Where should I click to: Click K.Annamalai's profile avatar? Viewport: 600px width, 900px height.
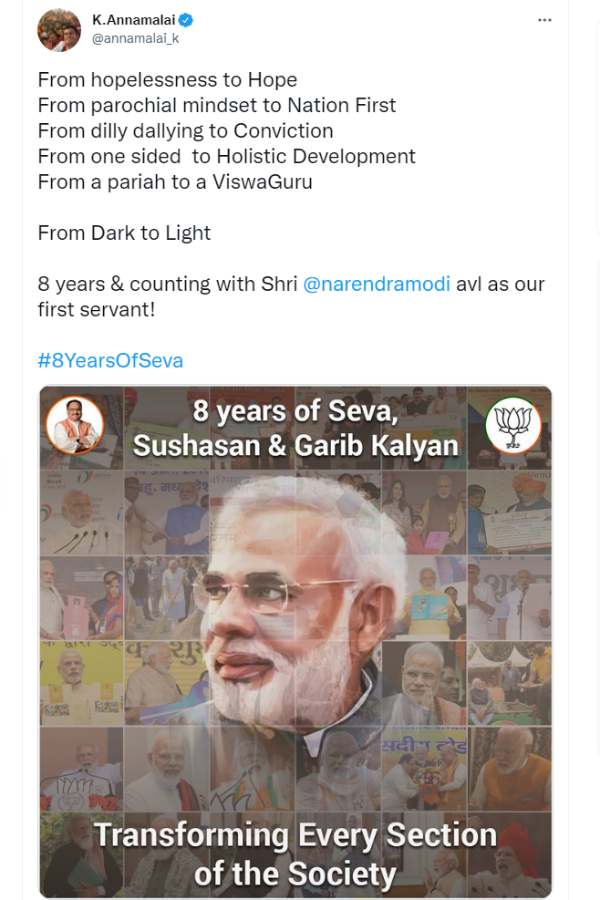coord(59,29)
